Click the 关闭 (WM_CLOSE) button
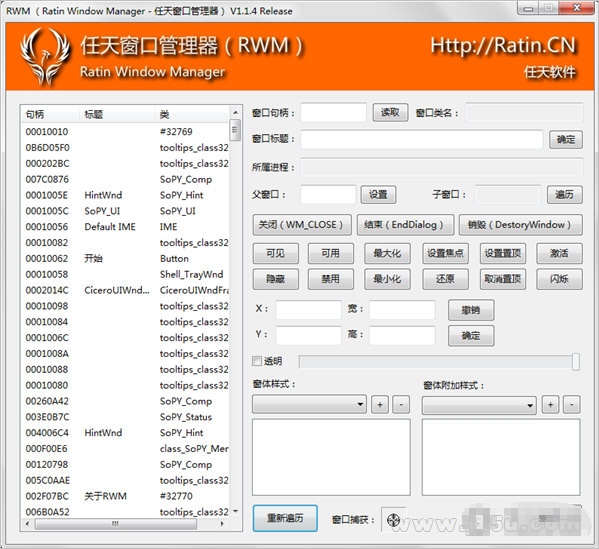This screenshot has width=599, height=549. 302,225
